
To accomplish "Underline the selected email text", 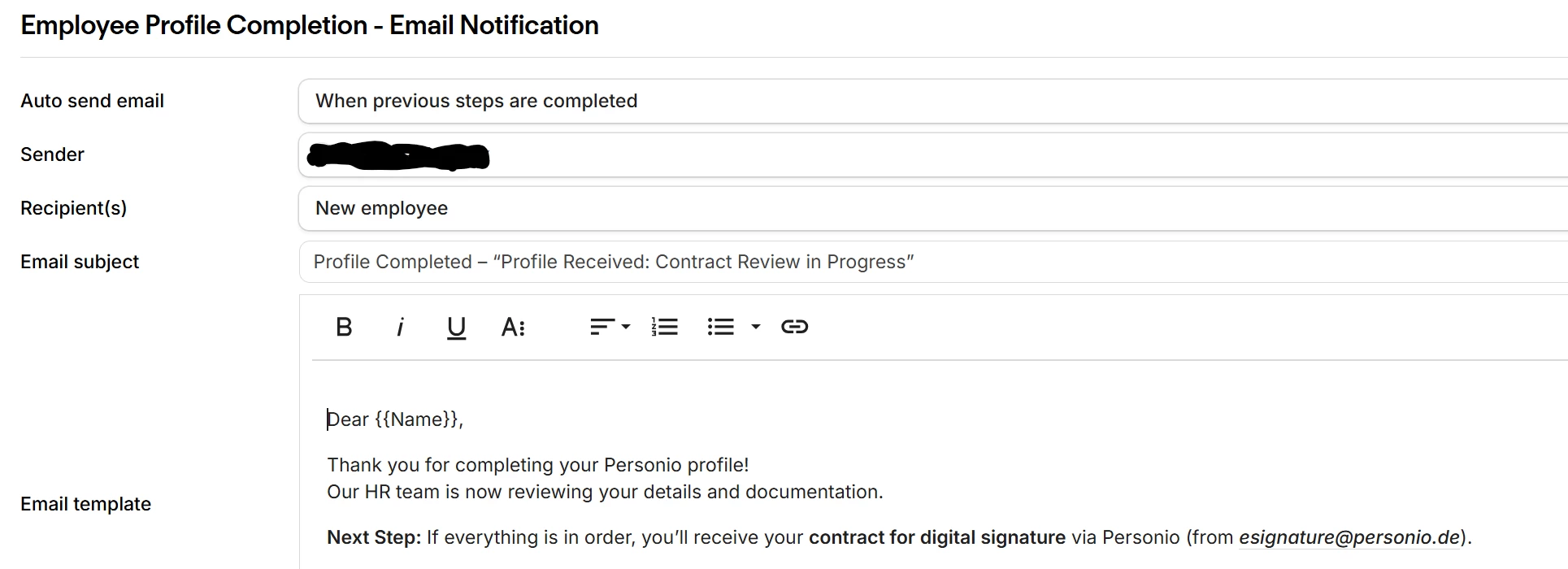I will [456, 327].
